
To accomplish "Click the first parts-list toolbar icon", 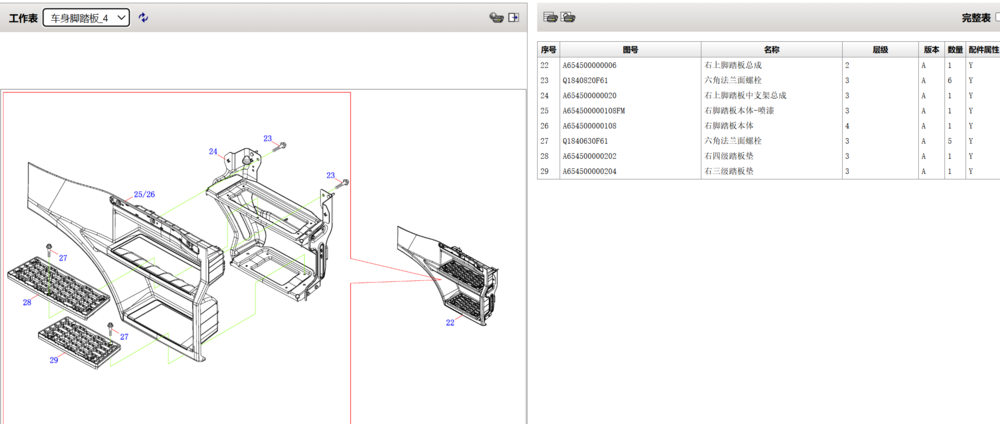I will (550, 18).
